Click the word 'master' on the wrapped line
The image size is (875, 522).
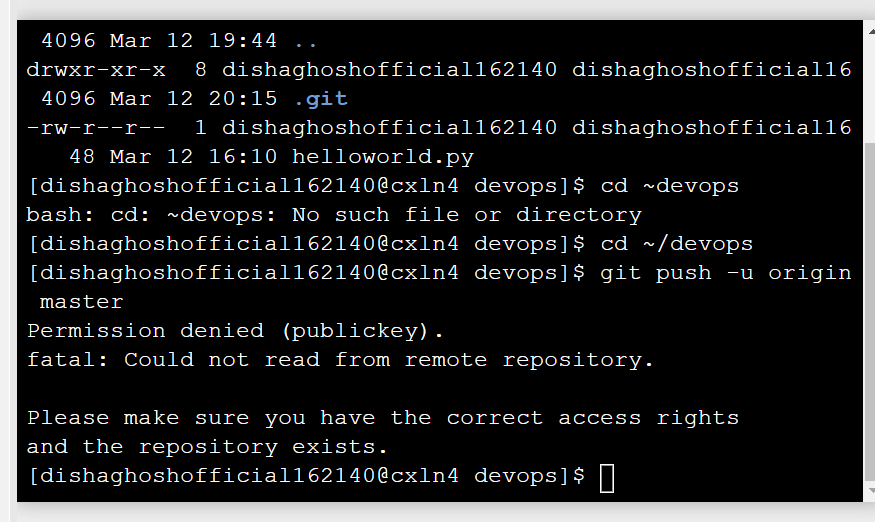pos(81,302)
